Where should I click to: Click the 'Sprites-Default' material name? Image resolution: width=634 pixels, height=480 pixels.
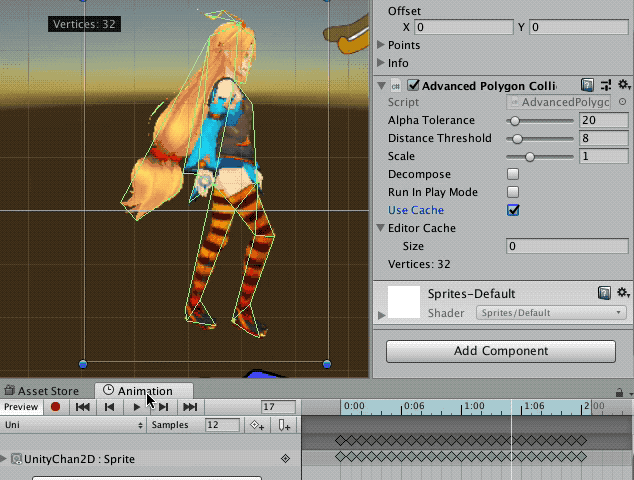[x=471, y=294]
